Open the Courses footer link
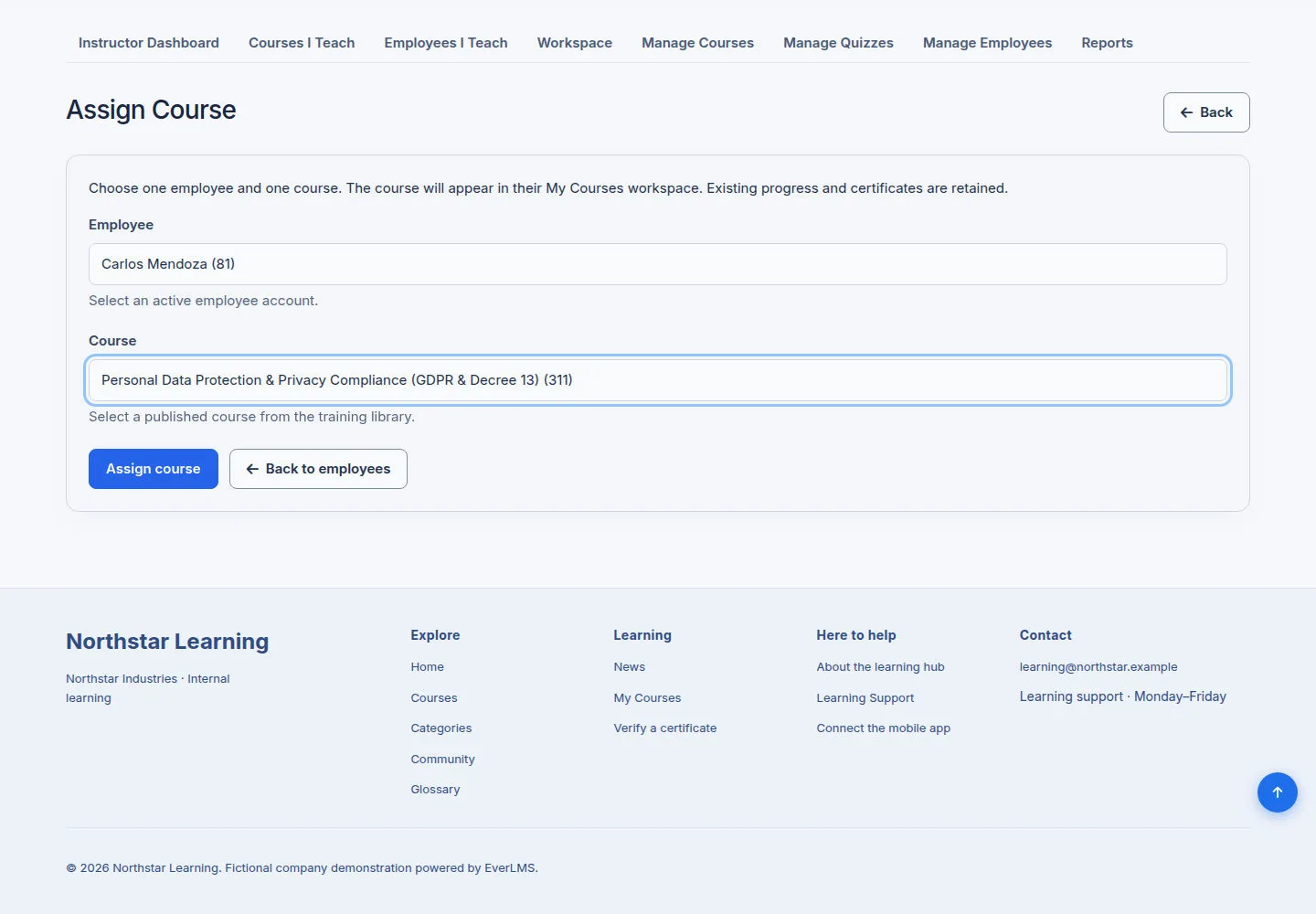Viewport: 1316px width, 914px height. coord(434,697)
